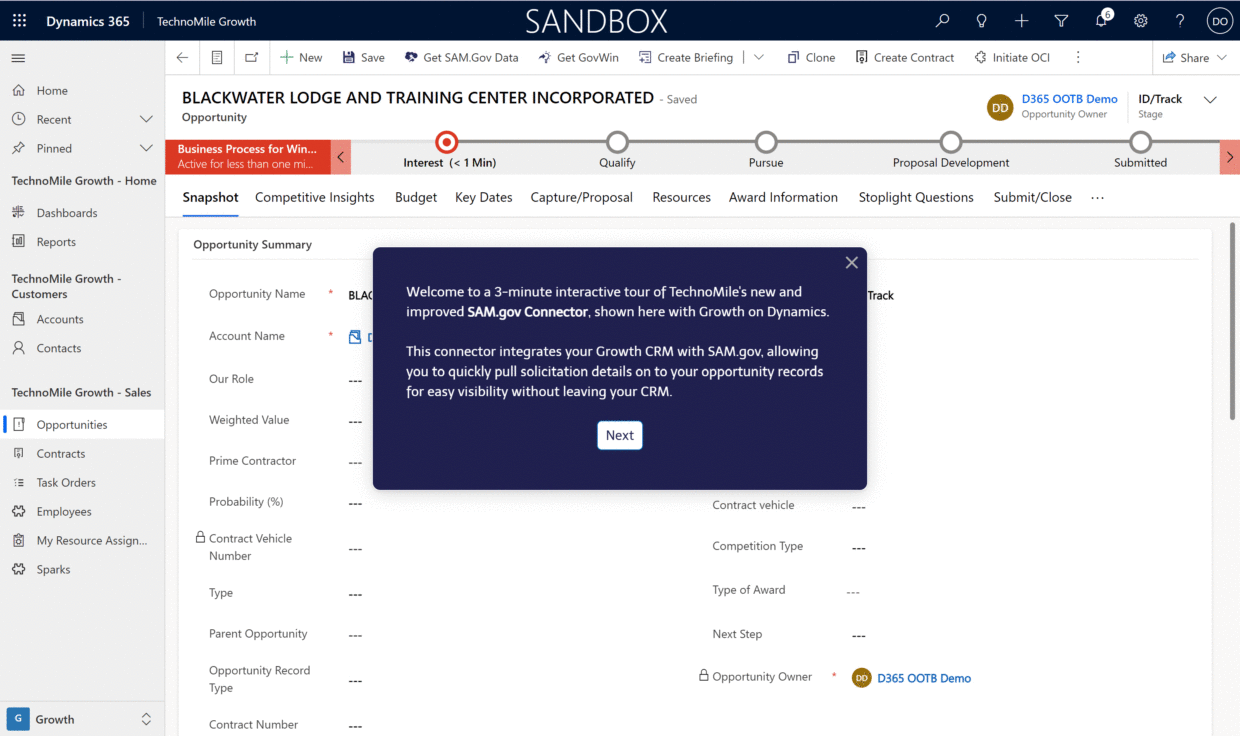The width and height of the screenshot is (1240, 736).
Task: Open the DO user account avatar
Action: pos(1219,21)
